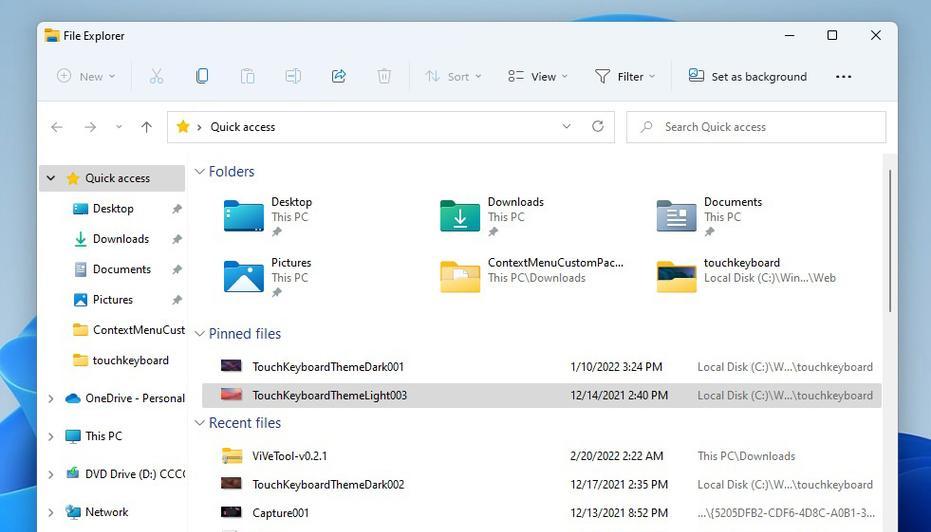Image resolution: width=931 pixels, height=532 pixels.
Task: Collapse the Quick access tree node
Action: pos(51,178)
